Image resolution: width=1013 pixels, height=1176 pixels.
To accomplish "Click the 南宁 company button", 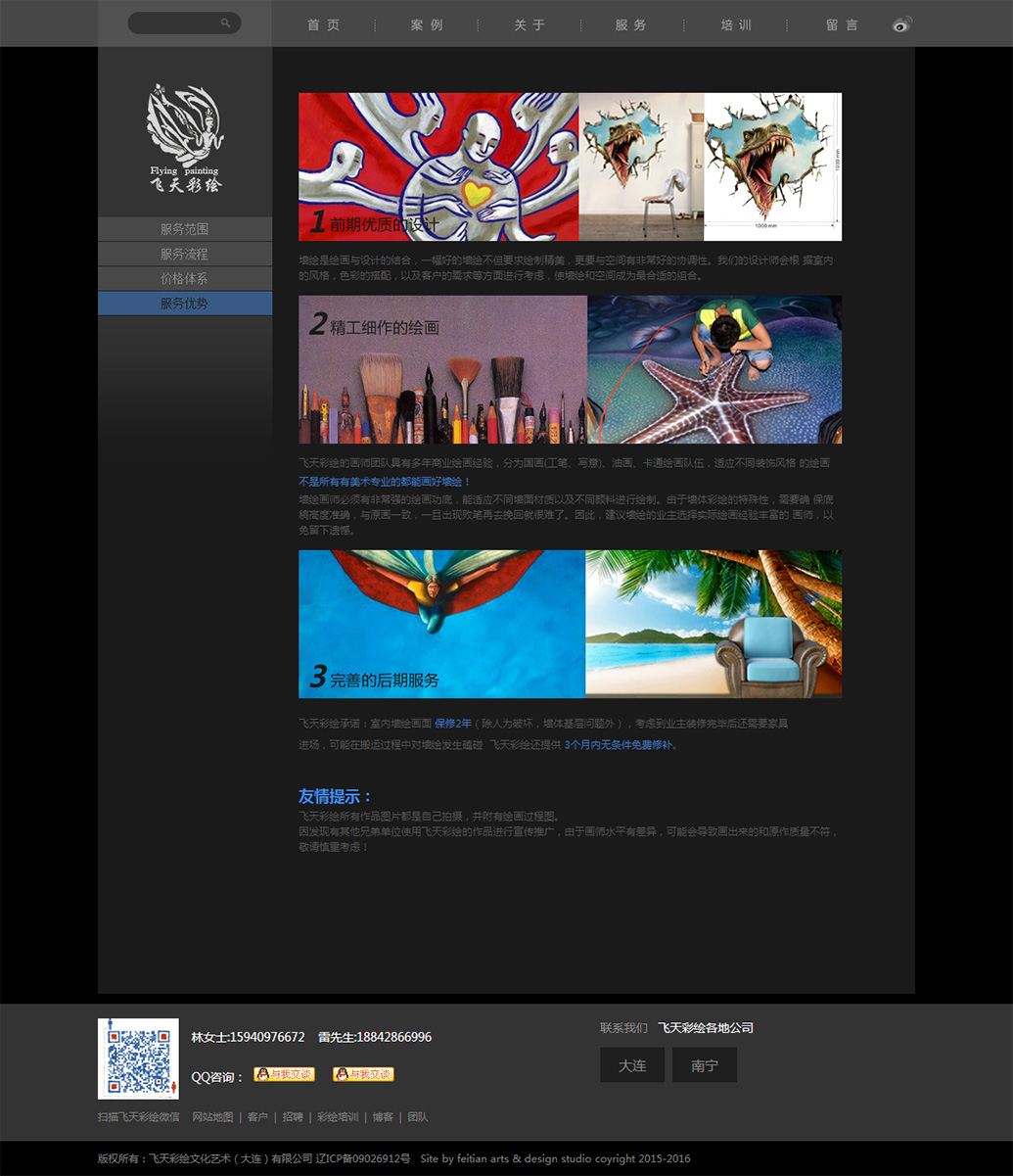I will pyautogui.click(x=705, y=1065).
